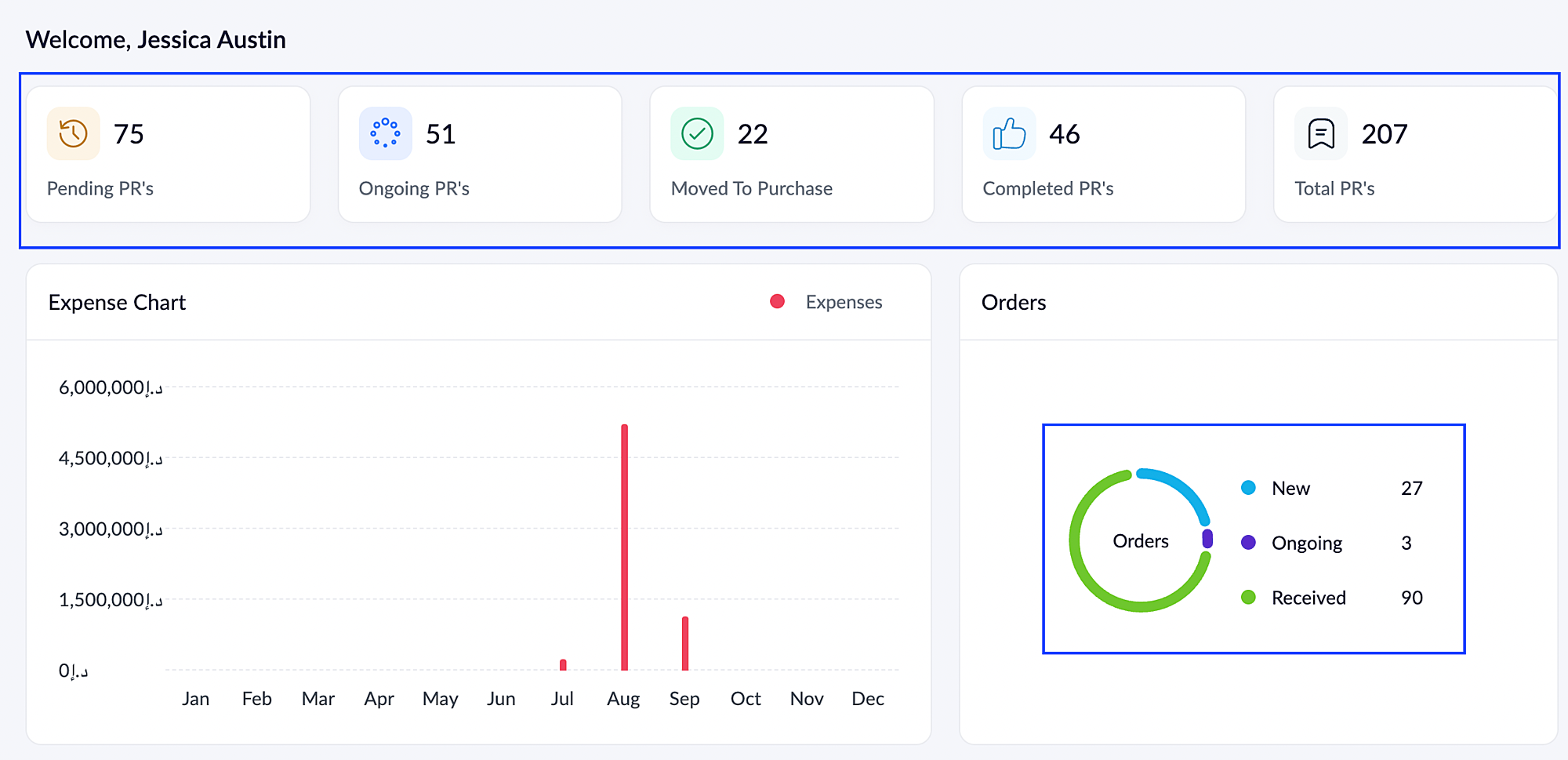Click the September expense bar
1568x760 pixels.
point(685,645)
